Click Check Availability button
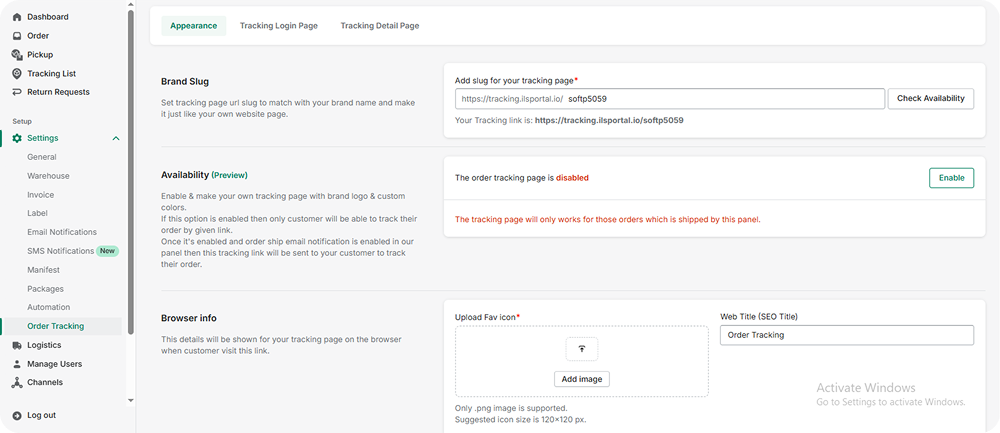 [930, 99]
